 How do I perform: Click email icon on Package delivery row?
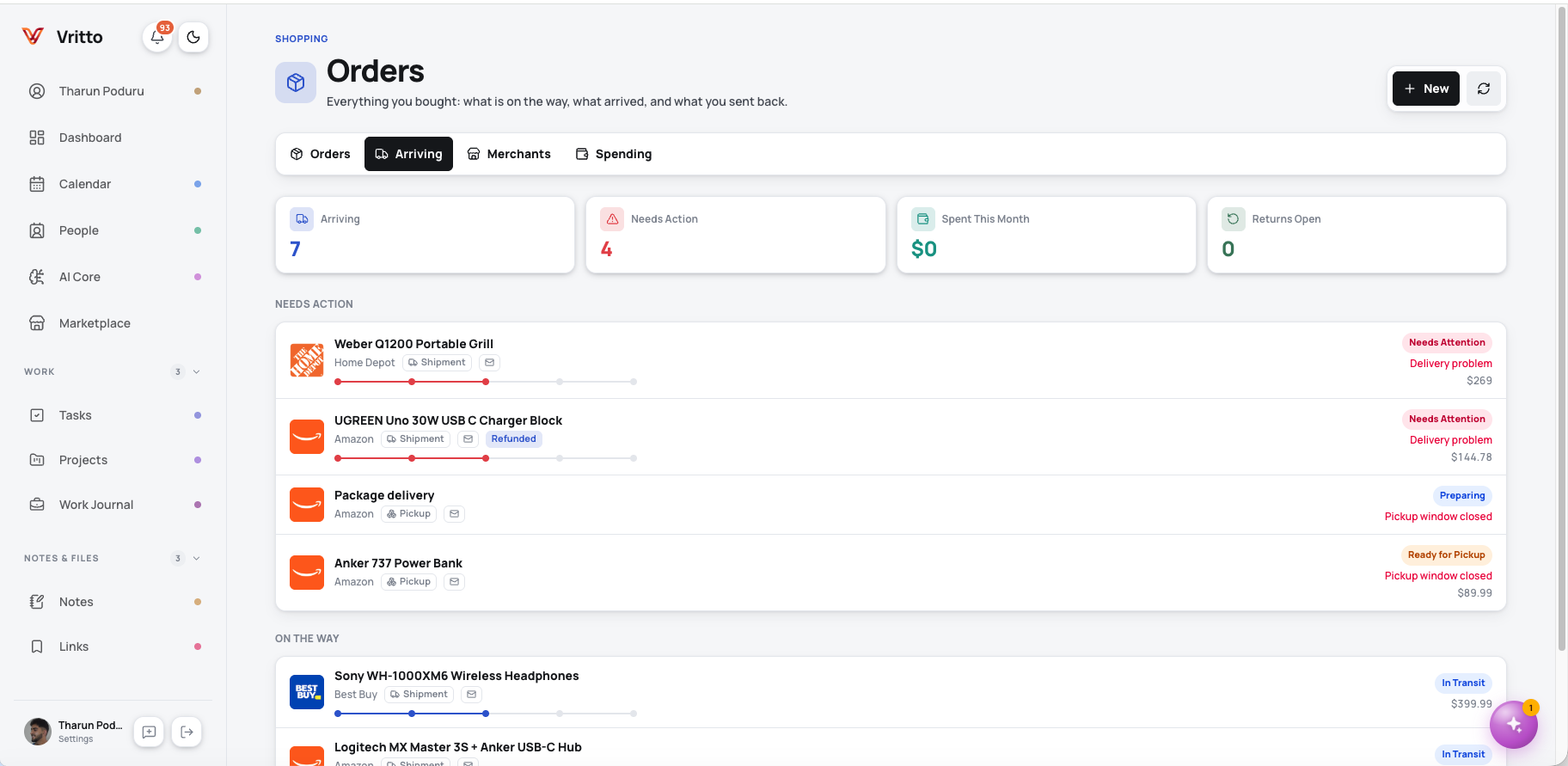pyautogui.click(x=454, y=514)
